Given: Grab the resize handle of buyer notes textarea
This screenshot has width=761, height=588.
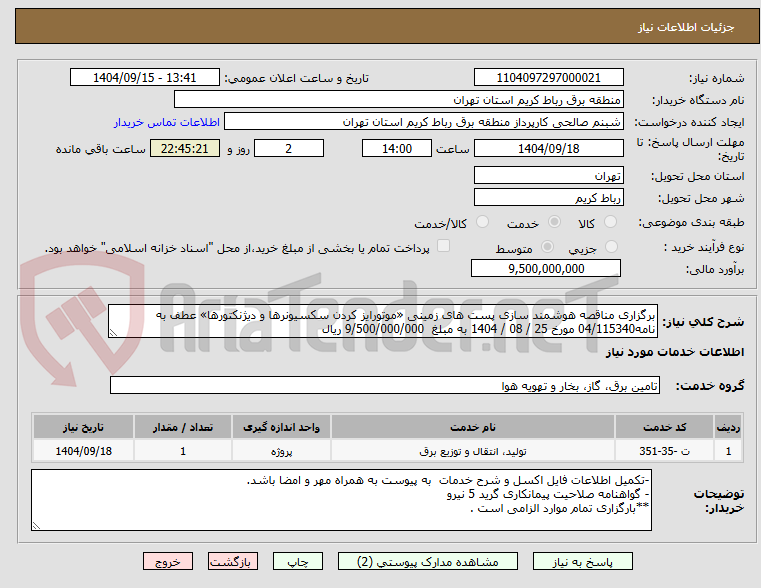Looking at the screenshot, I should coord(36,525).
